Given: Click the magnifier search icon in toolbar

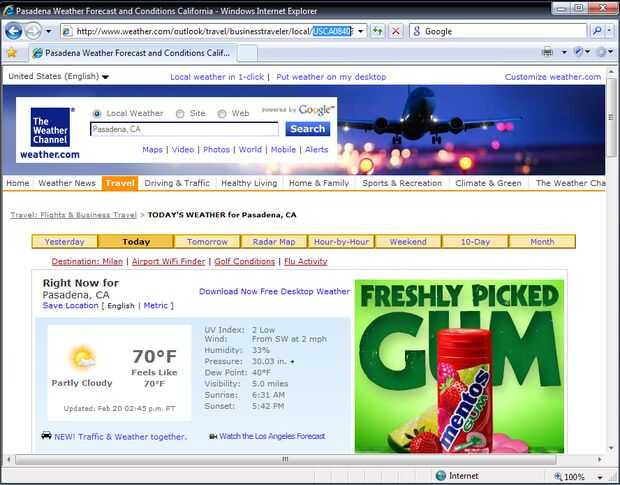Looking at the screenshot, I should [x=597, y=31].
